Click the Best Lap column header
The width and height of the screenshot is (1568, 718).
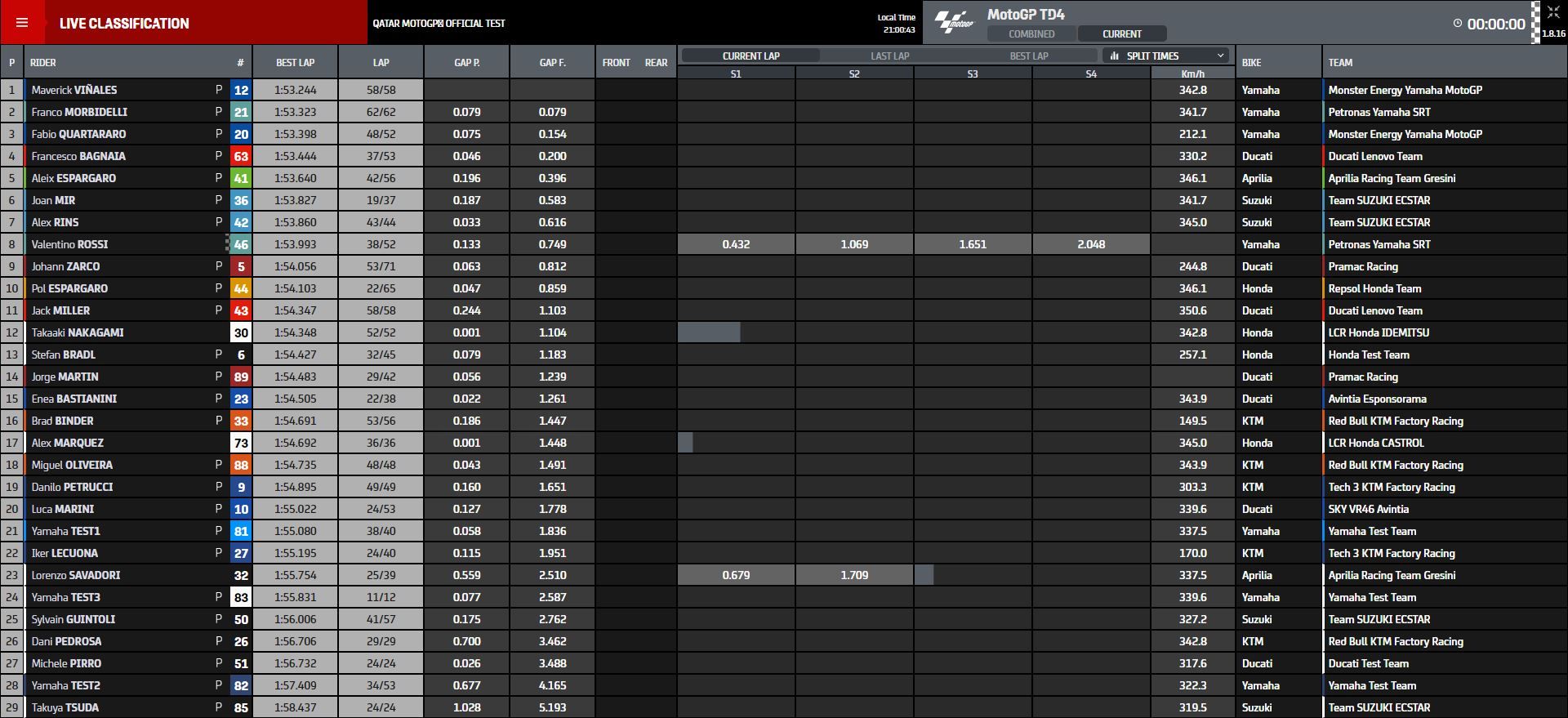[295, 62]
